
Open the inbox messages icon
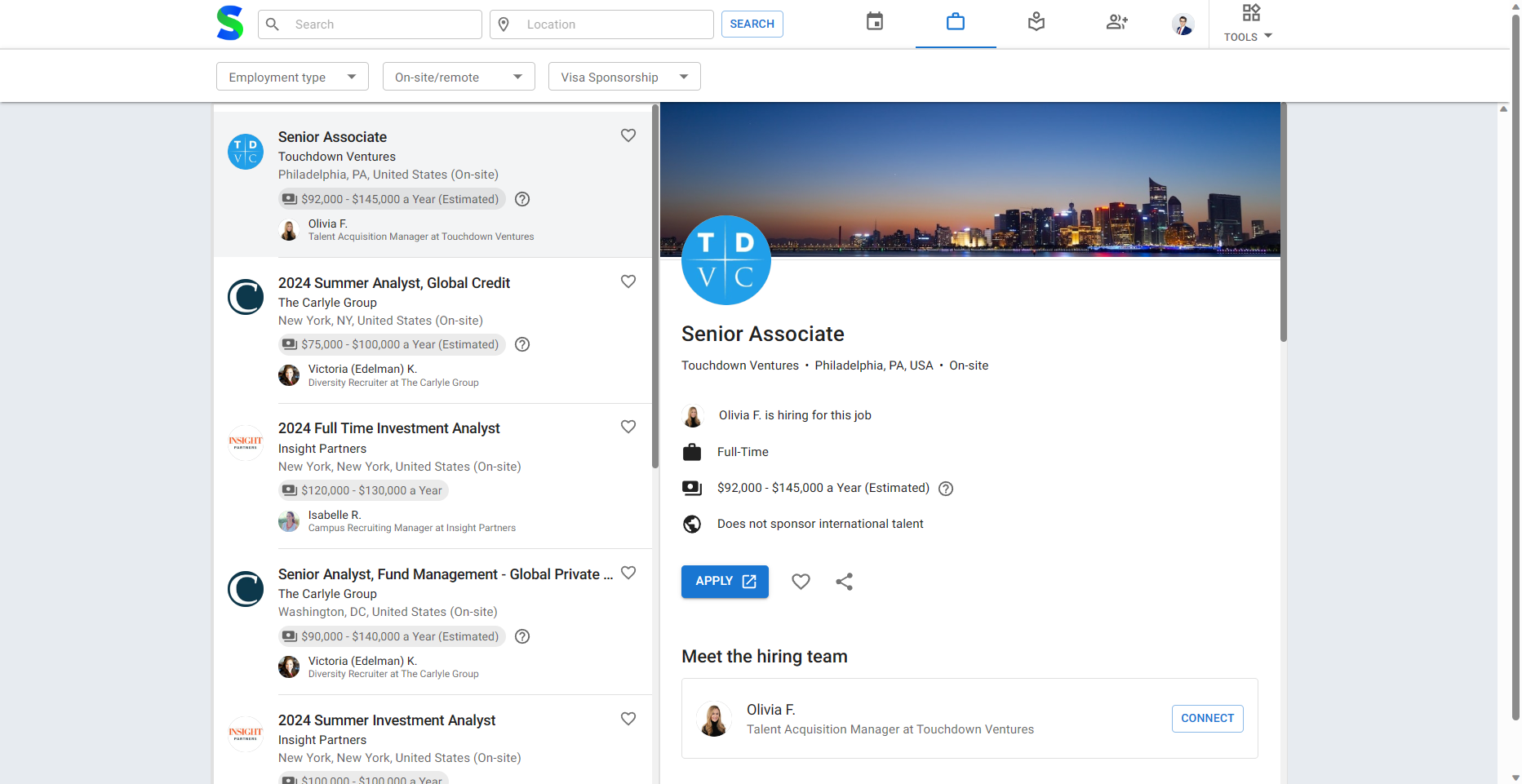[x=1036, y=22]
